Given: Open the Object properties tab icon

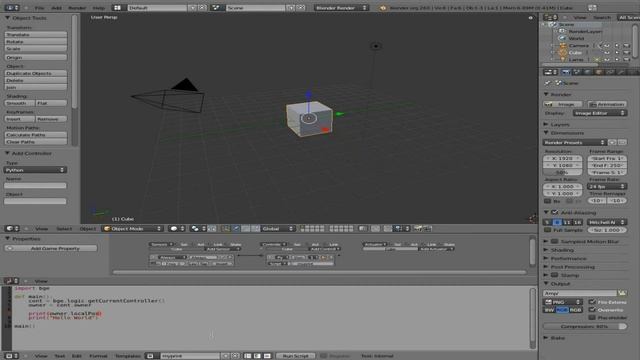Looking at the screenshot, I should (599, 72).
